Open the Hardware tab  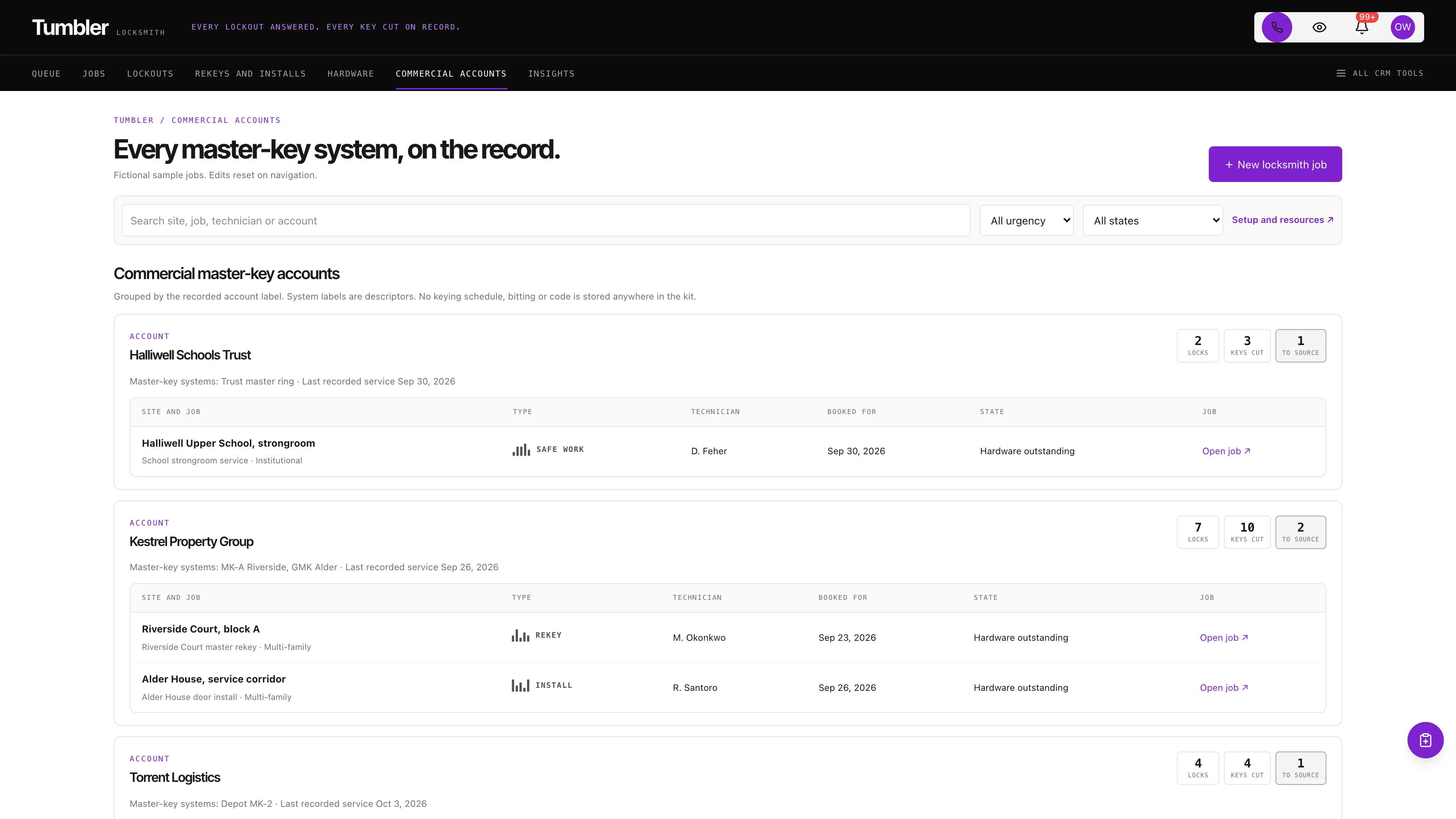350,74
